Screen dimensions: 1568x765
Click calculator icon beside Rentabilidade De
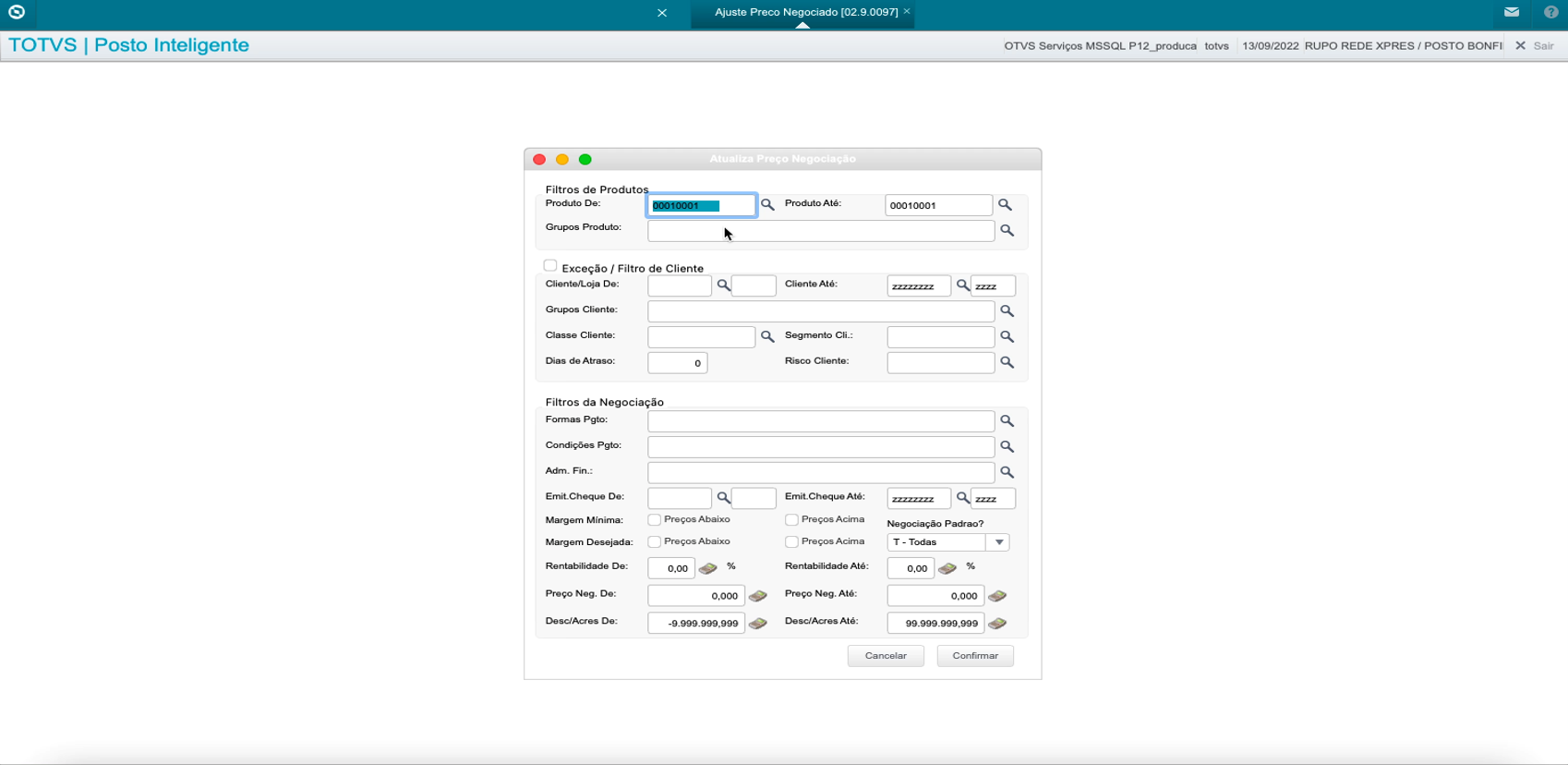[x=708, y=568]
